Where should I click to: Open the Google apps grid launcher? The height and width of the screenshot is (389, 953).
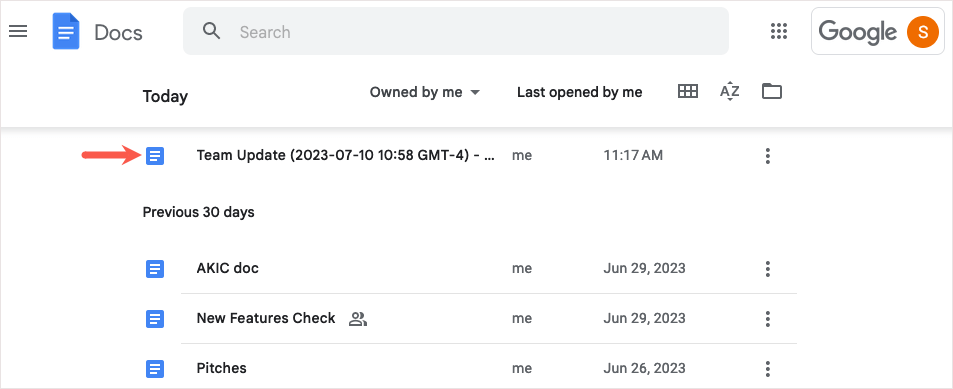[779, 32]
